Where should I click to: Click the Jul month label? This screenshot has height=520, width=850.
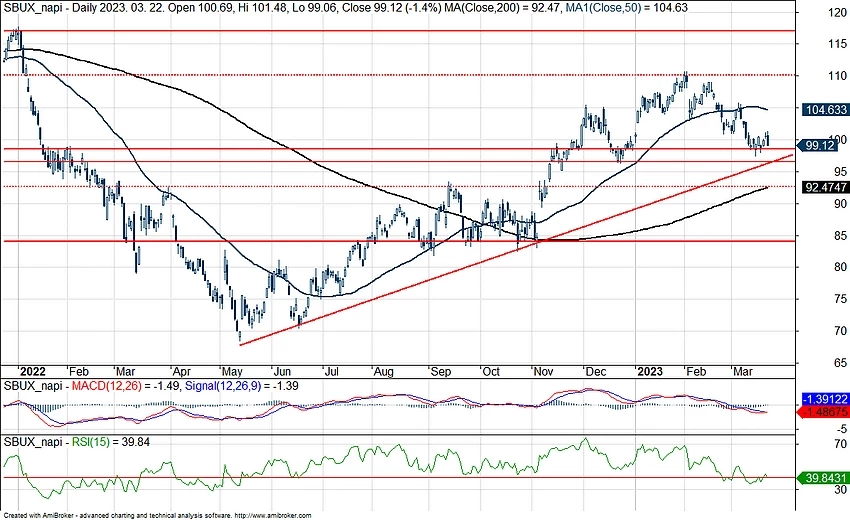[331, 371]
